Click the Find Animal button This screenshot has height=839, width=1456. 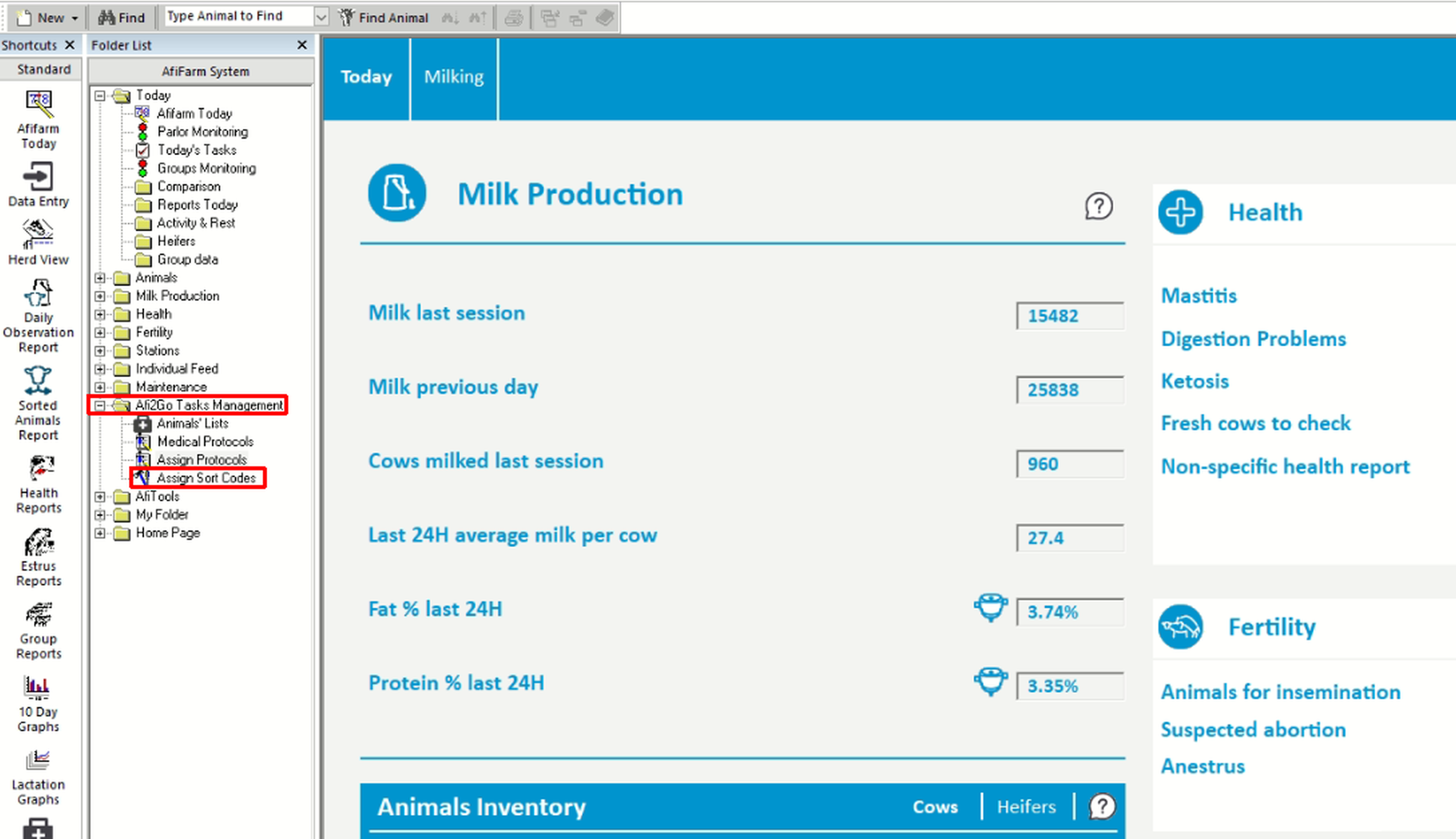point(384,17)
